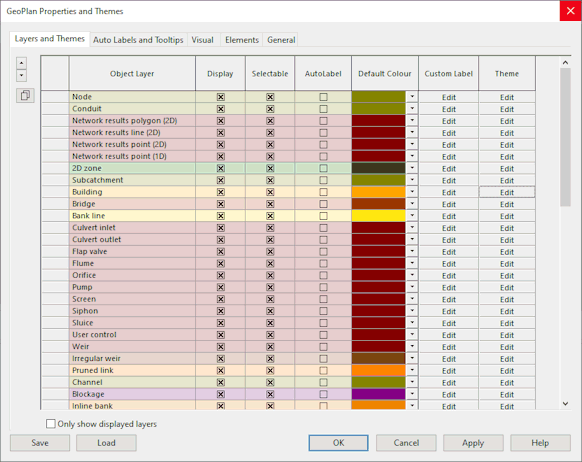Edit Theme for Conduit layer
This screenshot has height=462, width=582.
point(507,109)
